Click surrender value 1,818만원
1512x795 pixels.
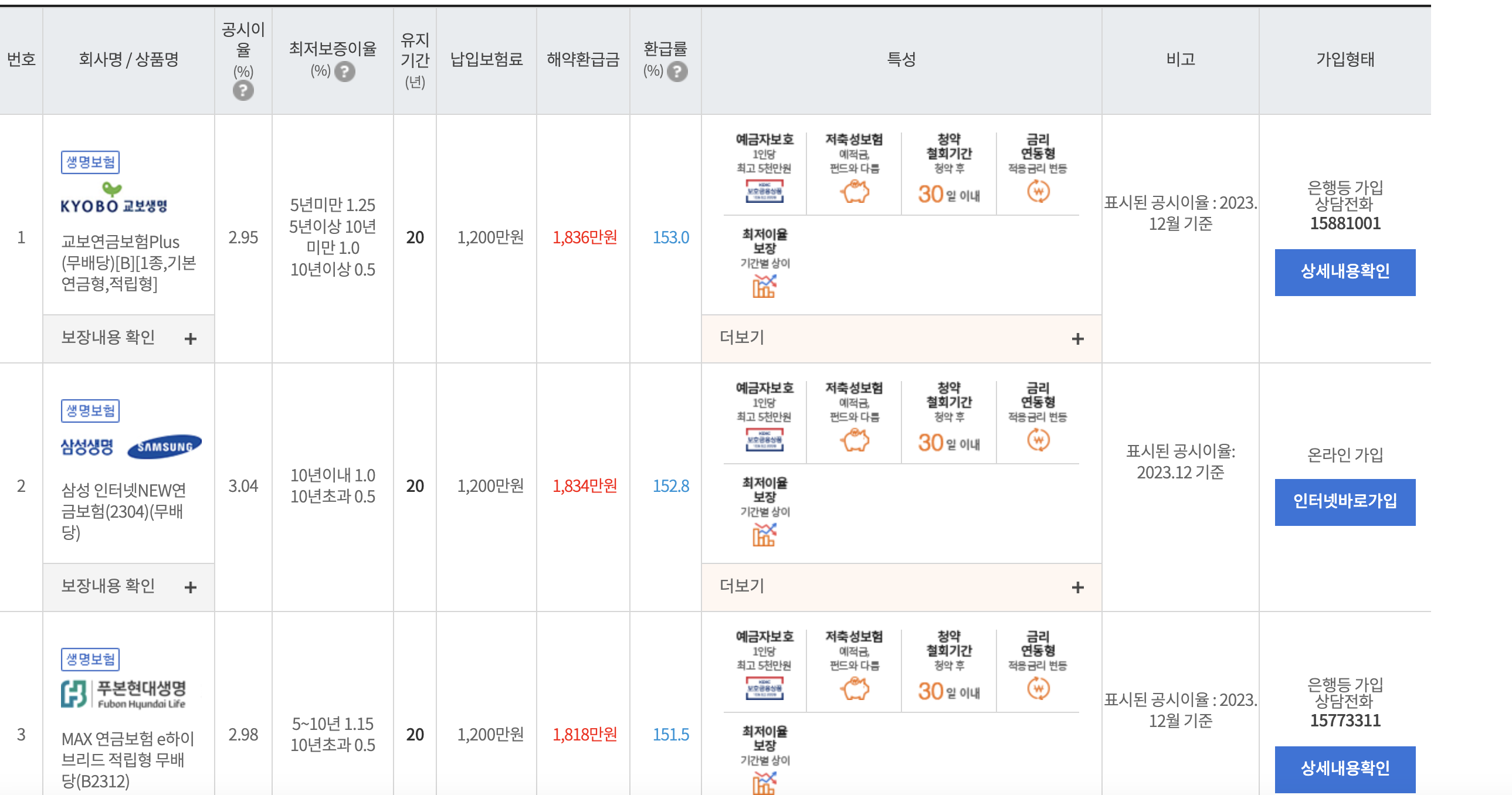click(585, 735)
